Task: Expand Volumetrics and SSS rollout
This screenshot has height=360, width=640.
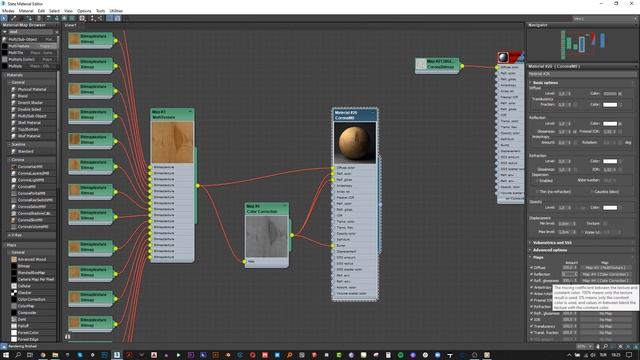Action: (x=552, y=242)
